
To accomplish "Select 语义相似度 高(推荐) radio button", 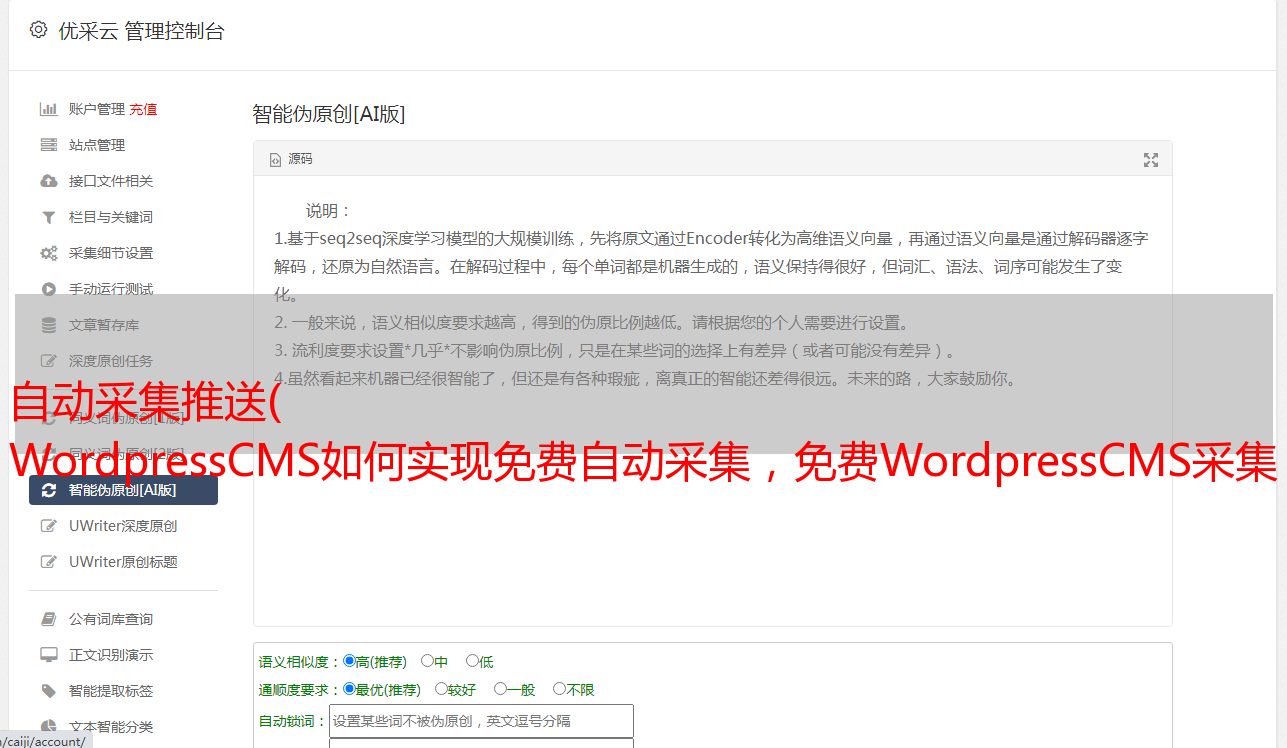I will pyautogui.click(x=349, y=661).
